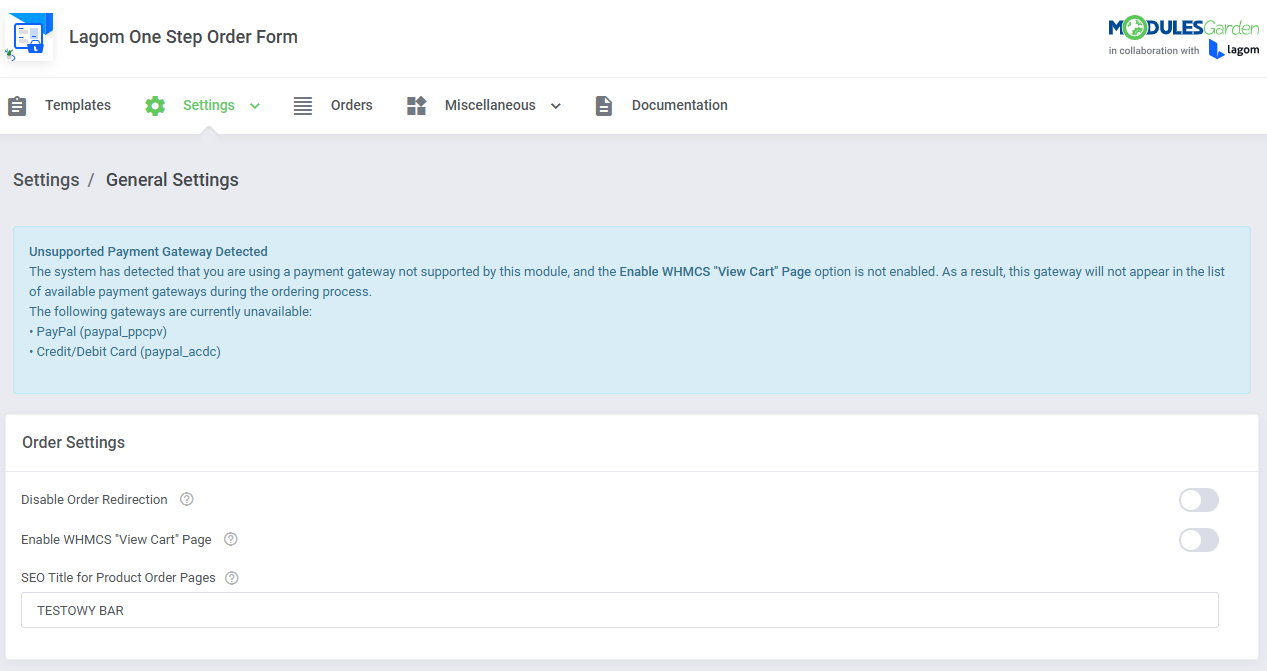Image resolution: width=1267 pixels, height=671 pixels.
Task: Click the General Settings breadcrumb
Action: pyautogui.click(x=172, y=180)
